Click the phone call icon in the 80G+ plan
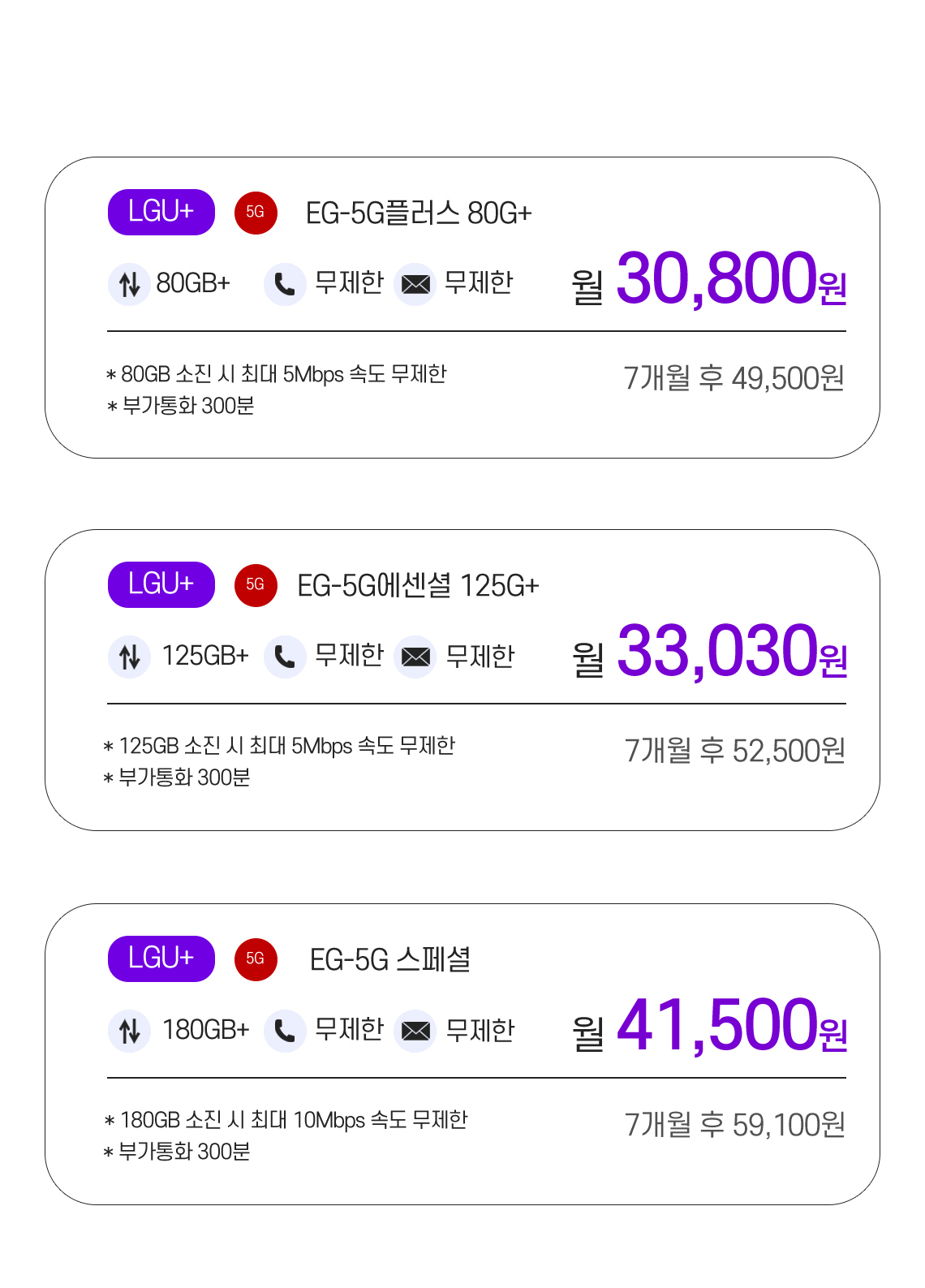Screen dimensions: 925x1288 [285, 284]
